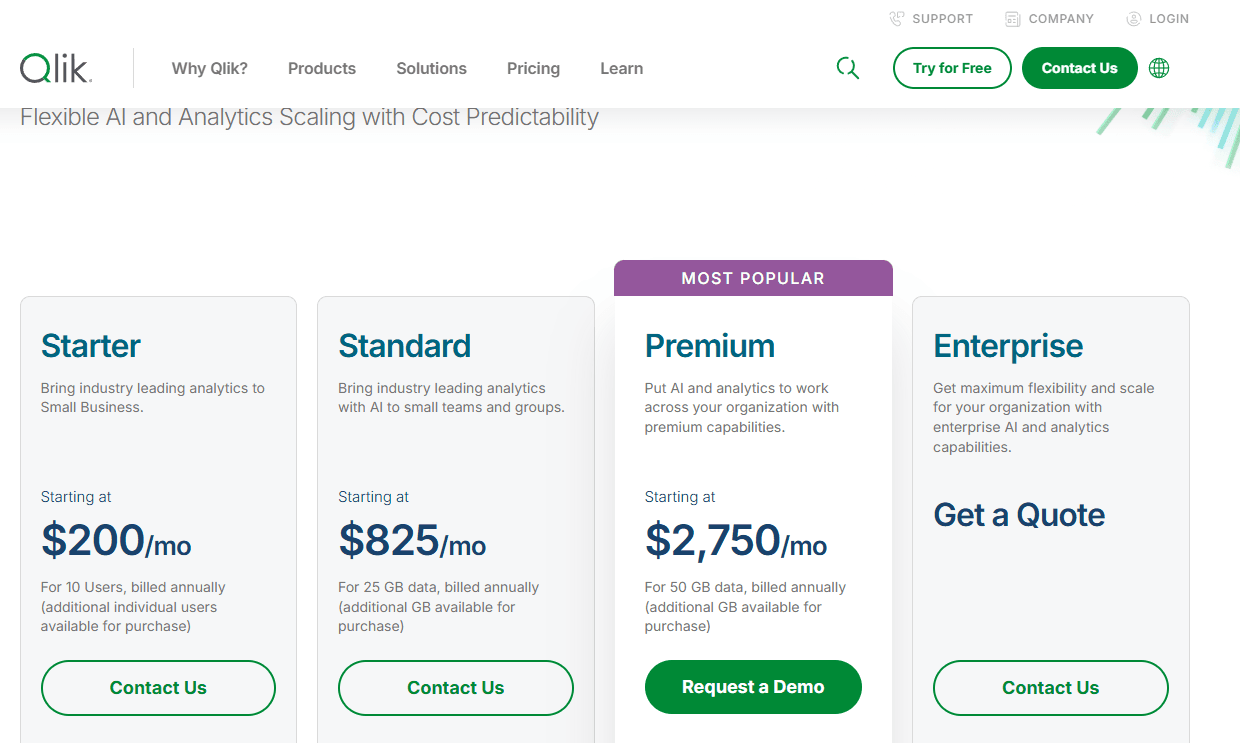Request a Demo for Premium plan

[x=753, y=687]
